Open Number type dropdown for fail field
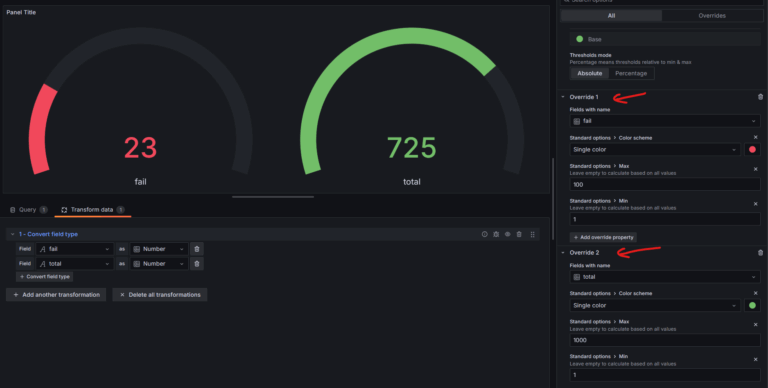 159,249
